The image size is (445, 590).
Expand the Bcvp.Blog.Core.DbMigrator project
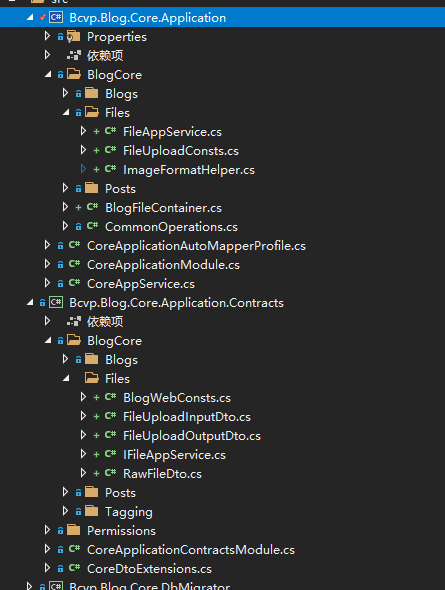tap(29, 586)
